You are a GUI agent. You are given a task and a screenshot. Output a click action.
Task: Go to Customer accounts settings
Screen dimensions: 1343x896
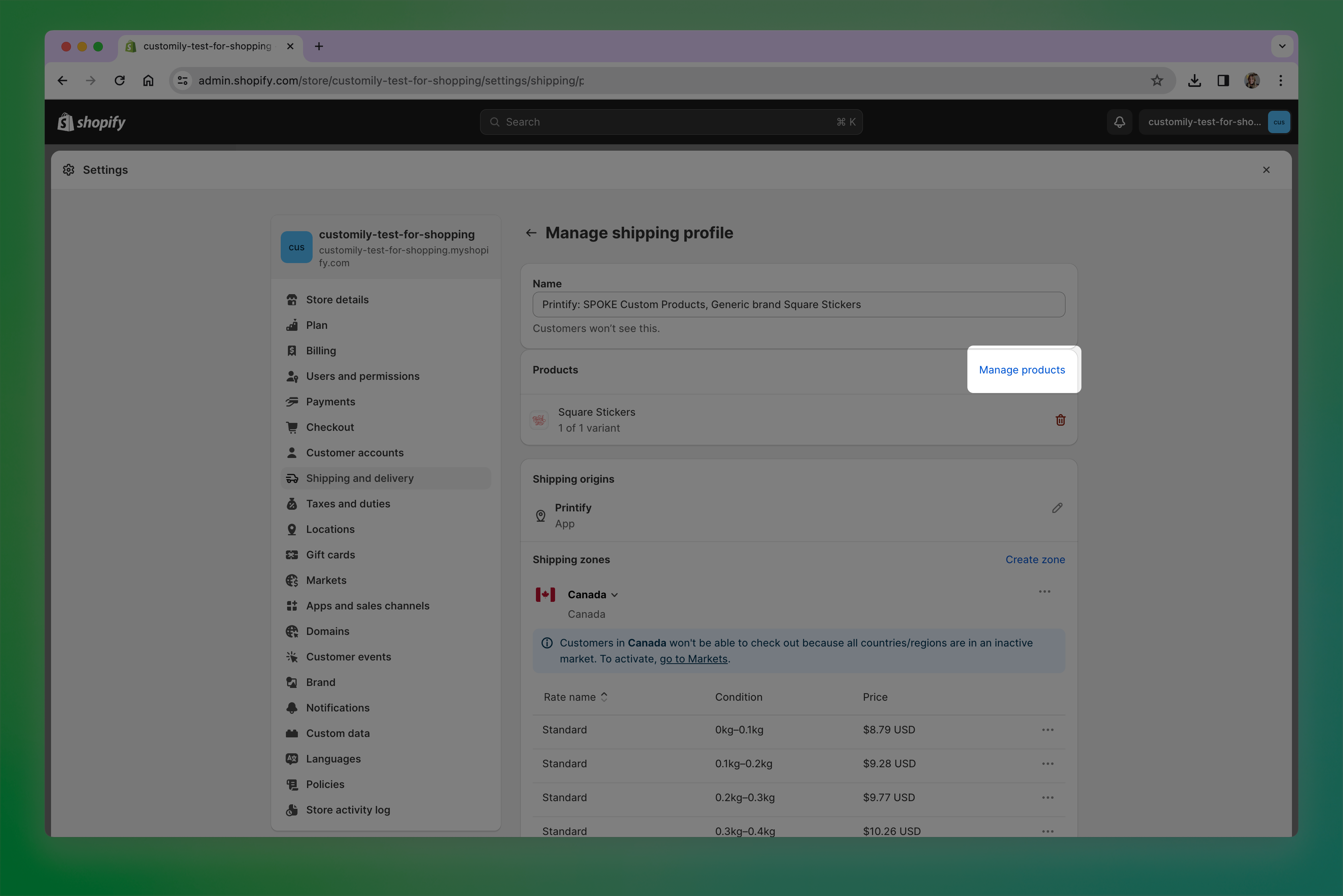[x=386, y=452]
